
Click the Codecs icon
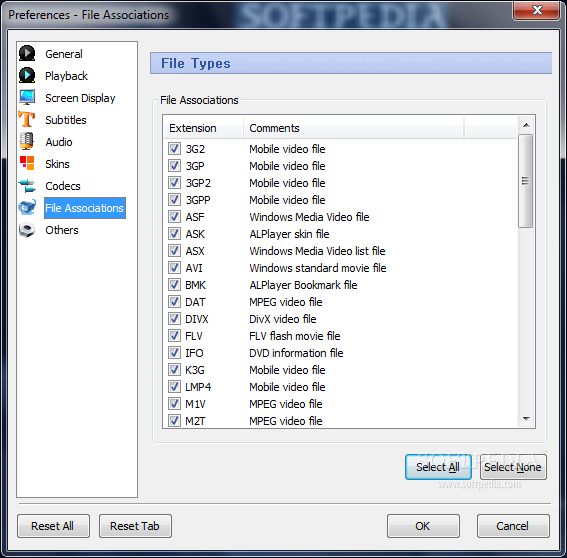point(27,186)
